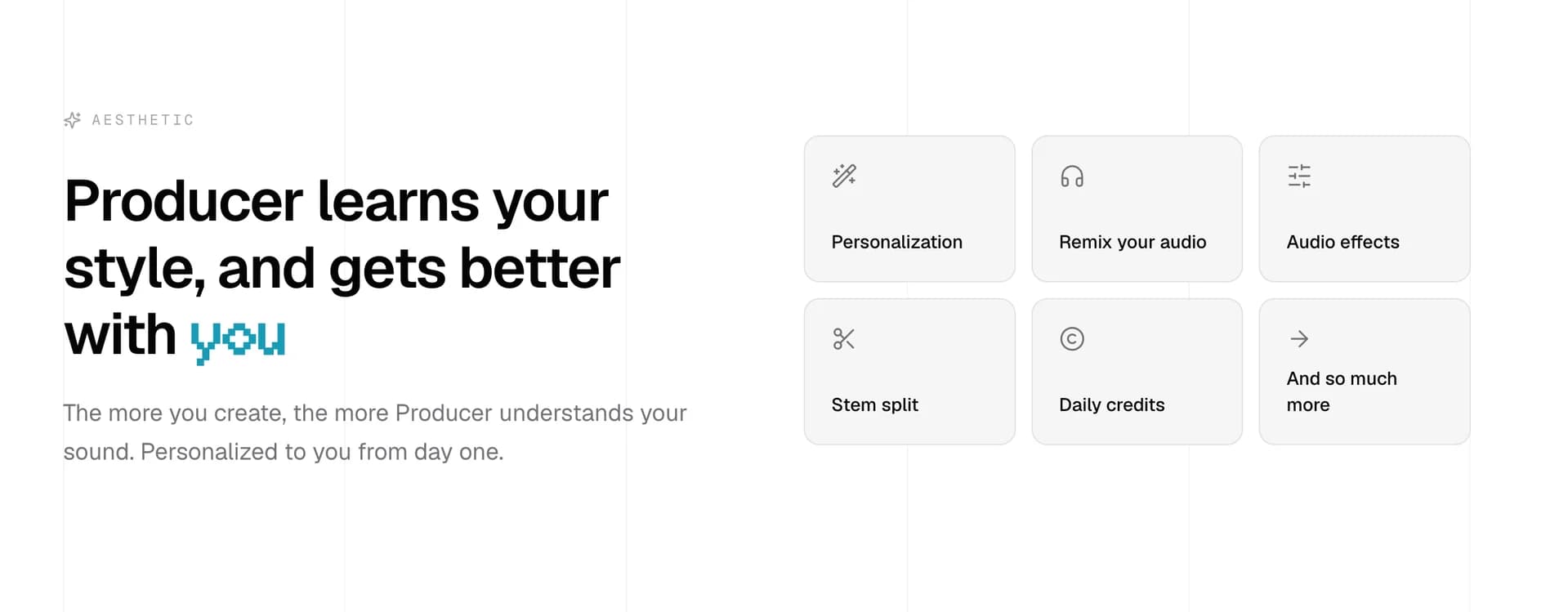1568x612 pixels.
Task: Click the copyright Daily credits icon
Action: [1072, 338]
